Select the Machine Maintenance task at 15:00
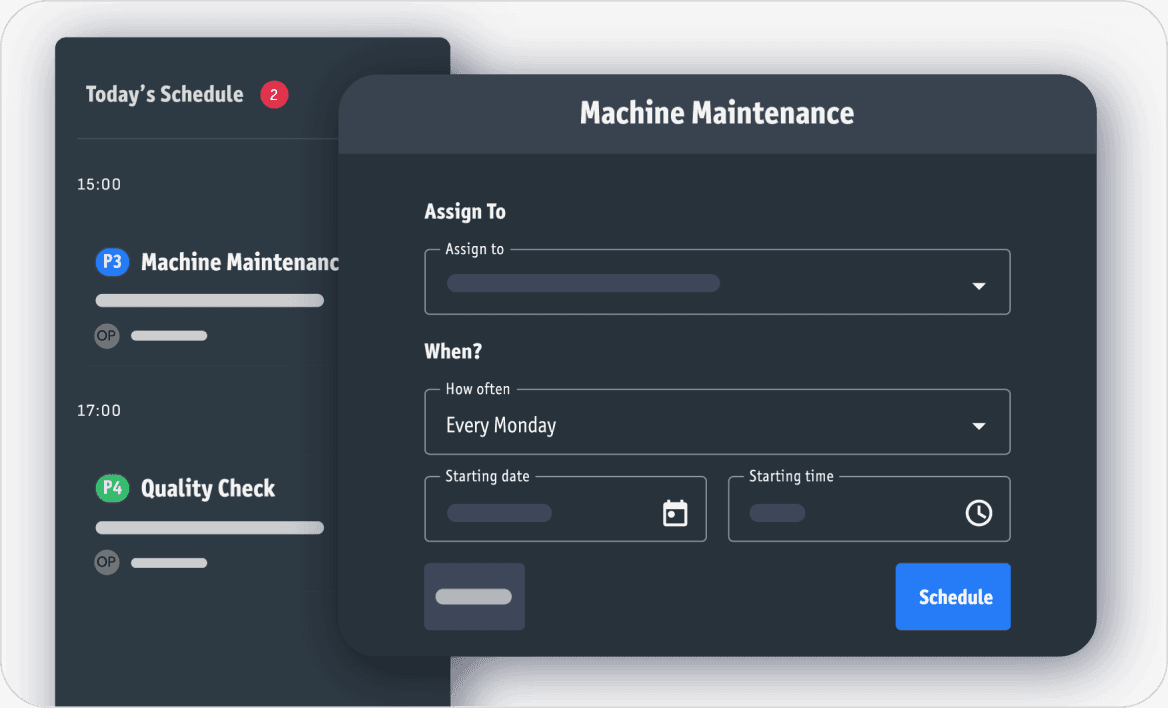The image size is (1168, 708). [x=240, y=262]
